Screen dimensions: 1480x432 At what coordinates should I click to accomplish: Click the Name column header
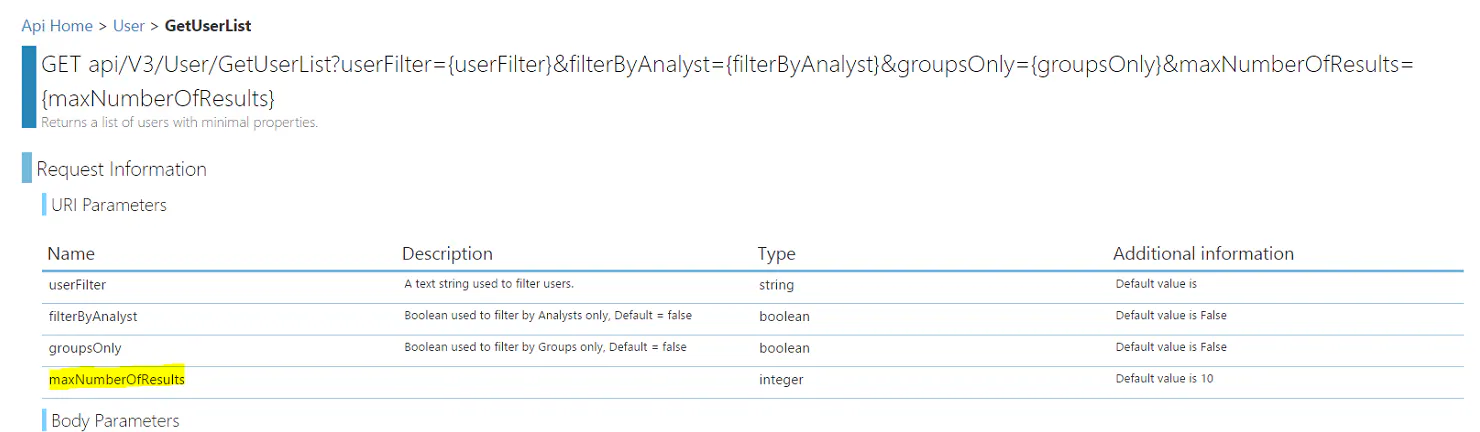[x=71, y=254]
